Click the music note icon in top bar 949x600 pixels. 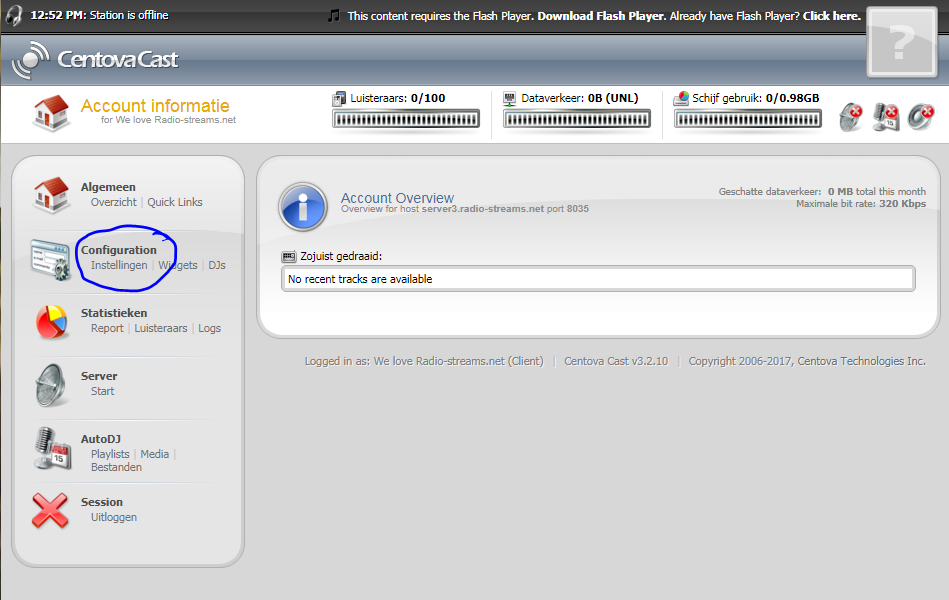pos(333,16)
